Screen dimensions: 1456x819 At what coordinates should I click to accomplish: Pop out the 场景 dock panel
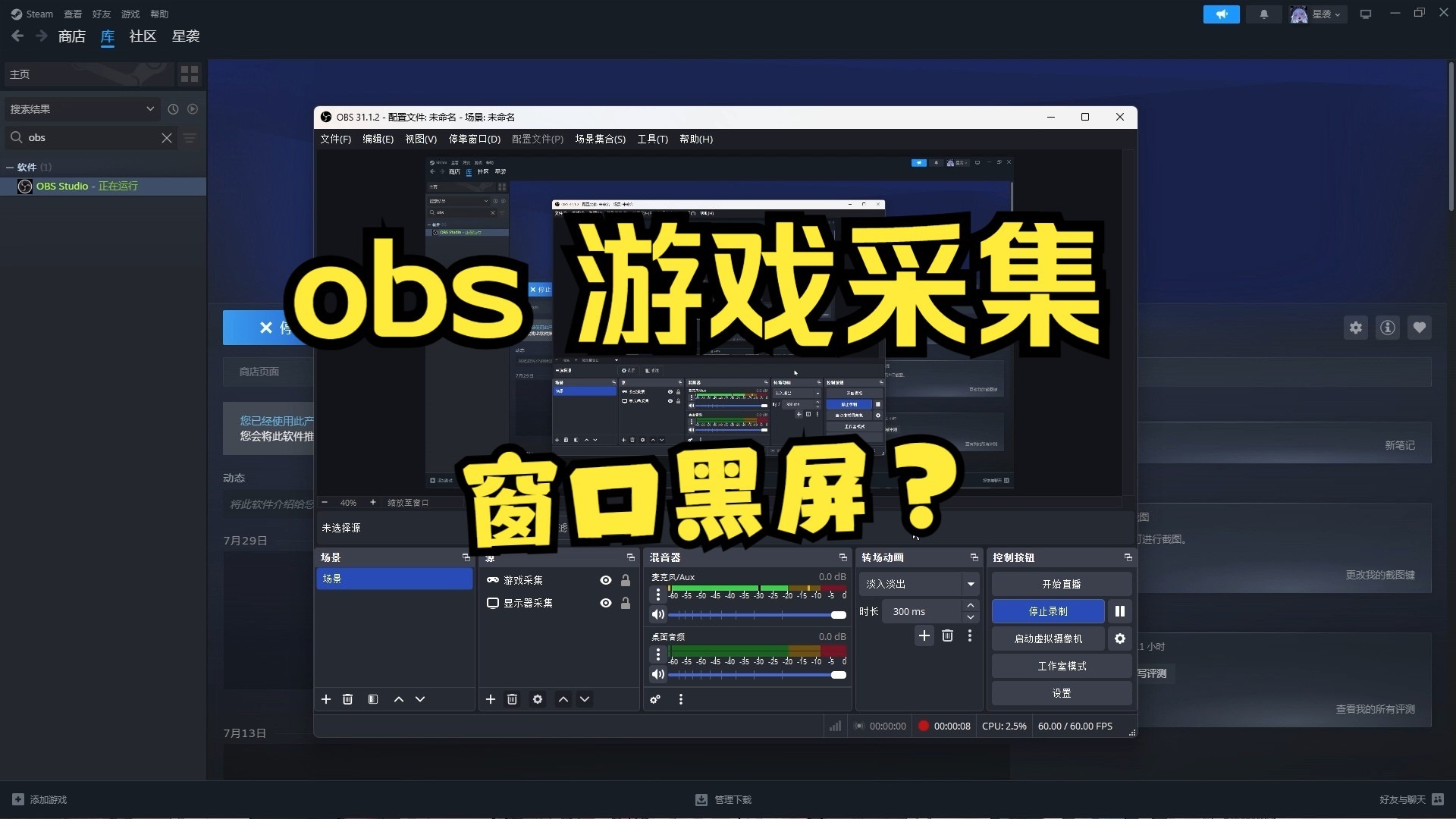[x=466, y=557]
